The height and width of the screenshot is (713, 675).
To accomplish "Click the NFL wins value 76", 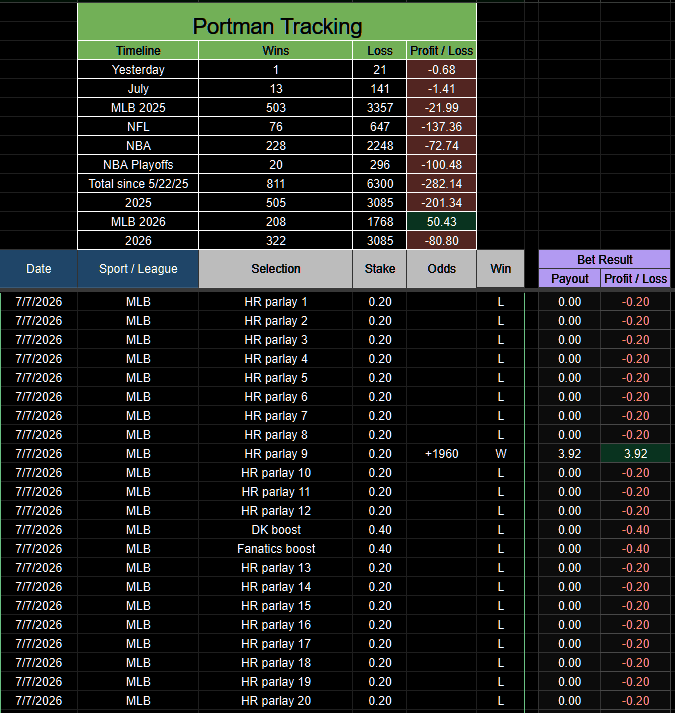I will click(276, 126).
